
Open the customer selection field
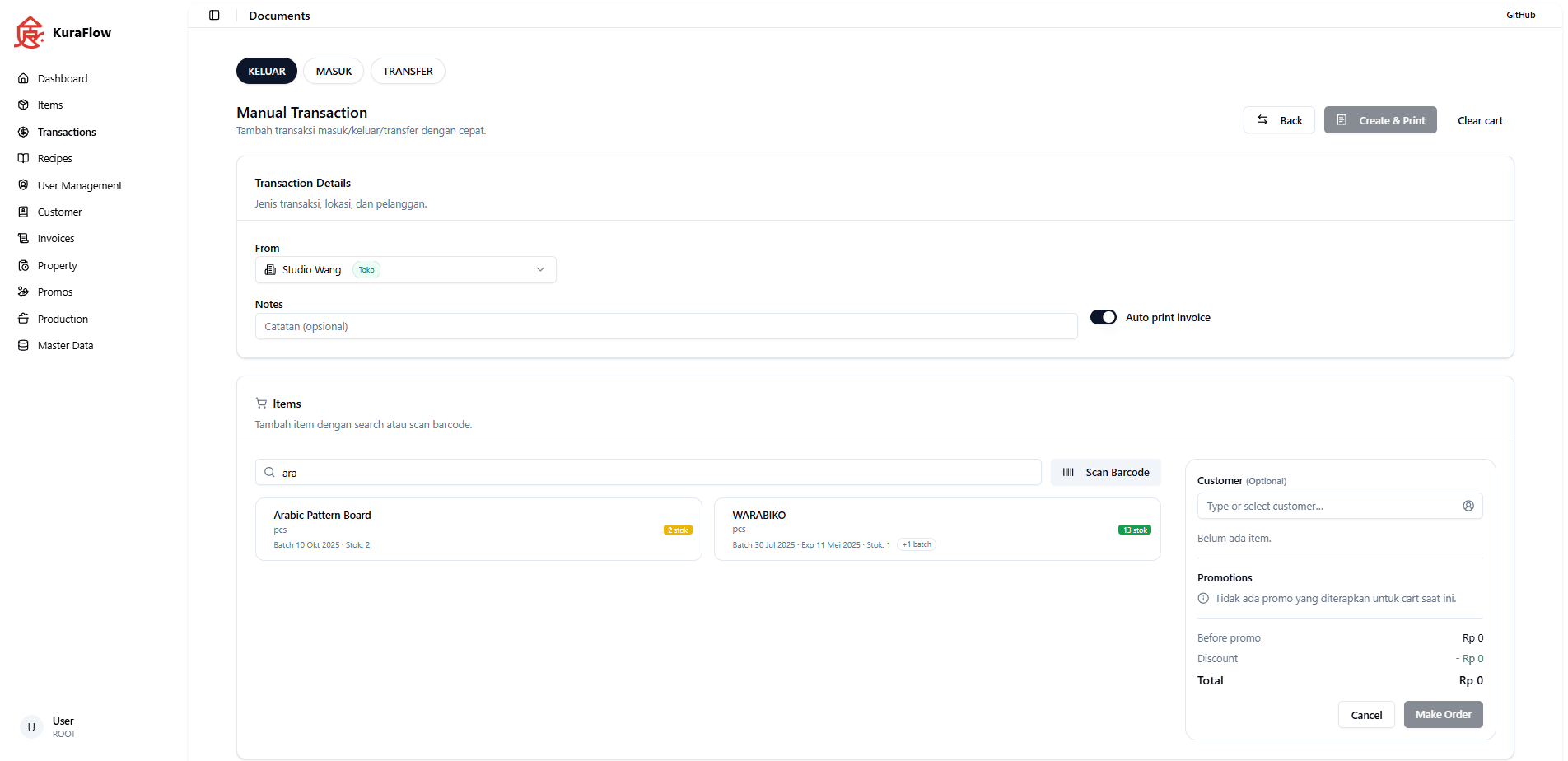(1318, 505)
